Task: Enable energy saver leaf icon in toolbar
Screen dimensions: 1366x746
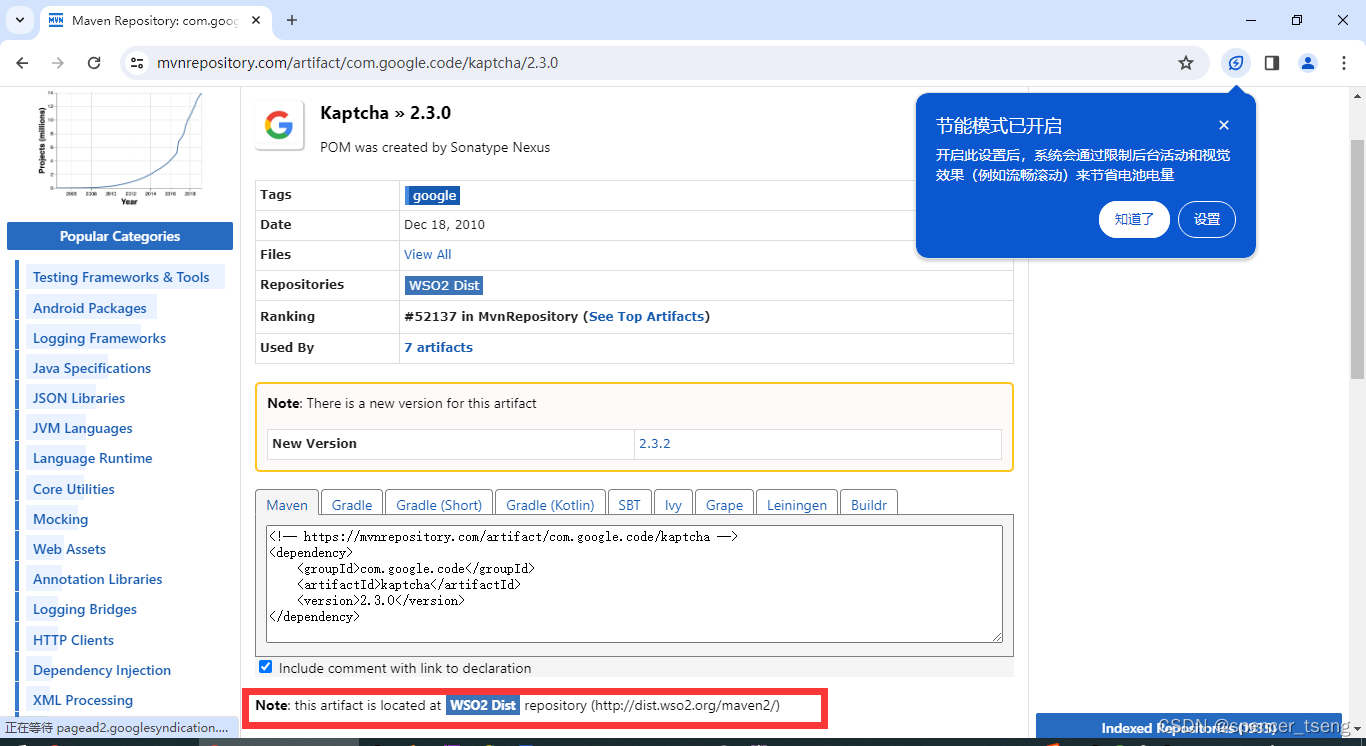Action: pos(1236,62)
